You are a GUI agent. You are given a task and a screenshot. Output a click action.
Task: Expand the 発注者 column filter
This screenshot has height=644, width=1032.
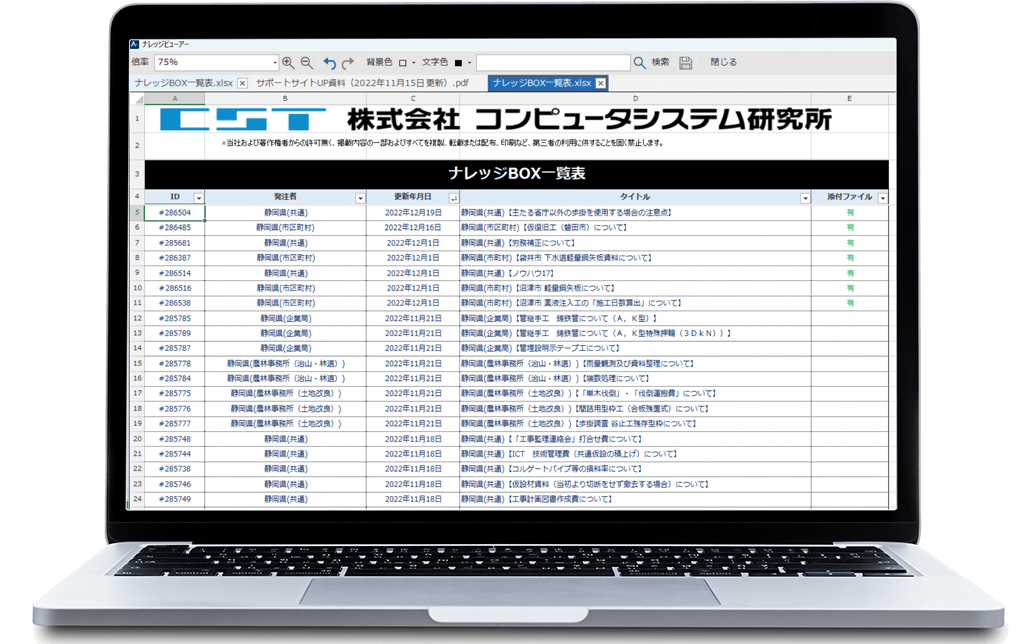click(x=360, y=198)
